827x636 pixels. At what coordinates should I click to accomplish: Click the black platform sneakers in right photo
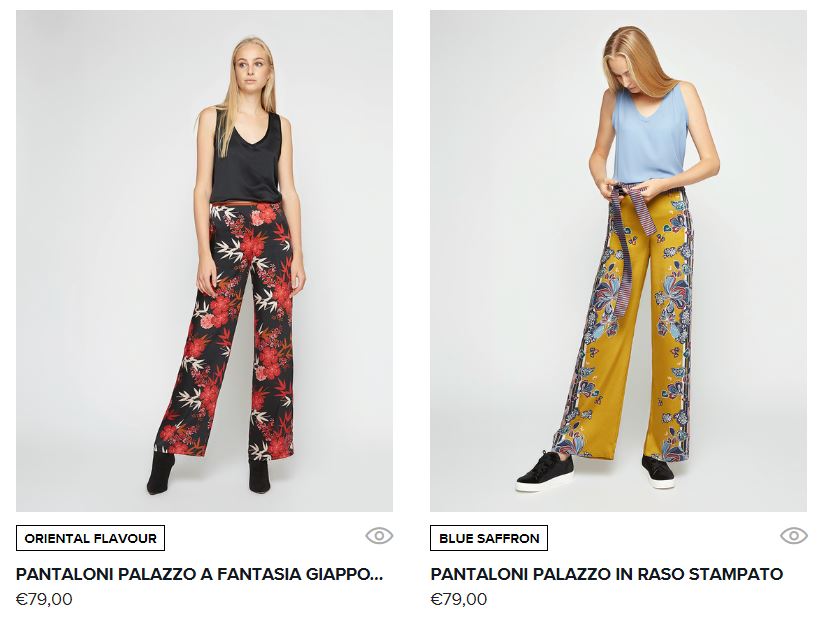(x=594, y=471)
